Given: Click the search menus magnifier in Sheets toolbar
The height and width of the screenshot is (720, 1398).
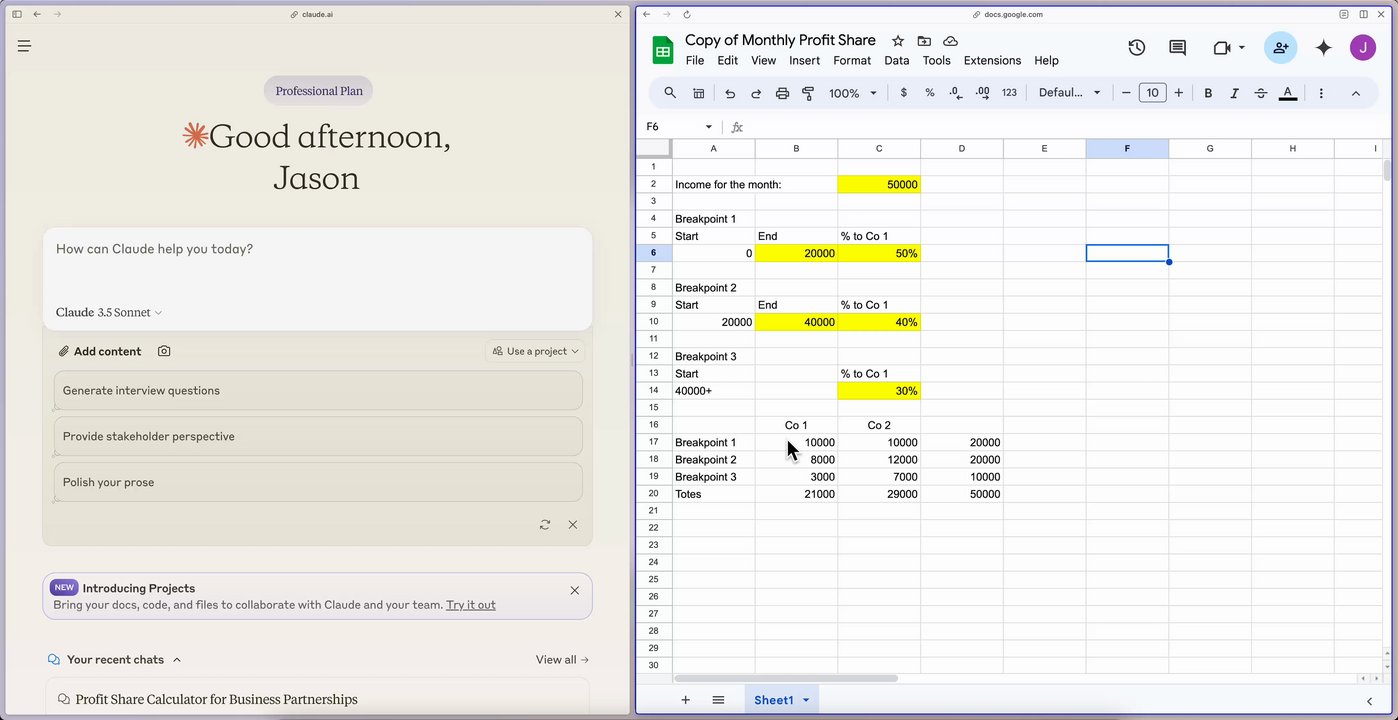Looking at the screenshot, I should point(670,93).
